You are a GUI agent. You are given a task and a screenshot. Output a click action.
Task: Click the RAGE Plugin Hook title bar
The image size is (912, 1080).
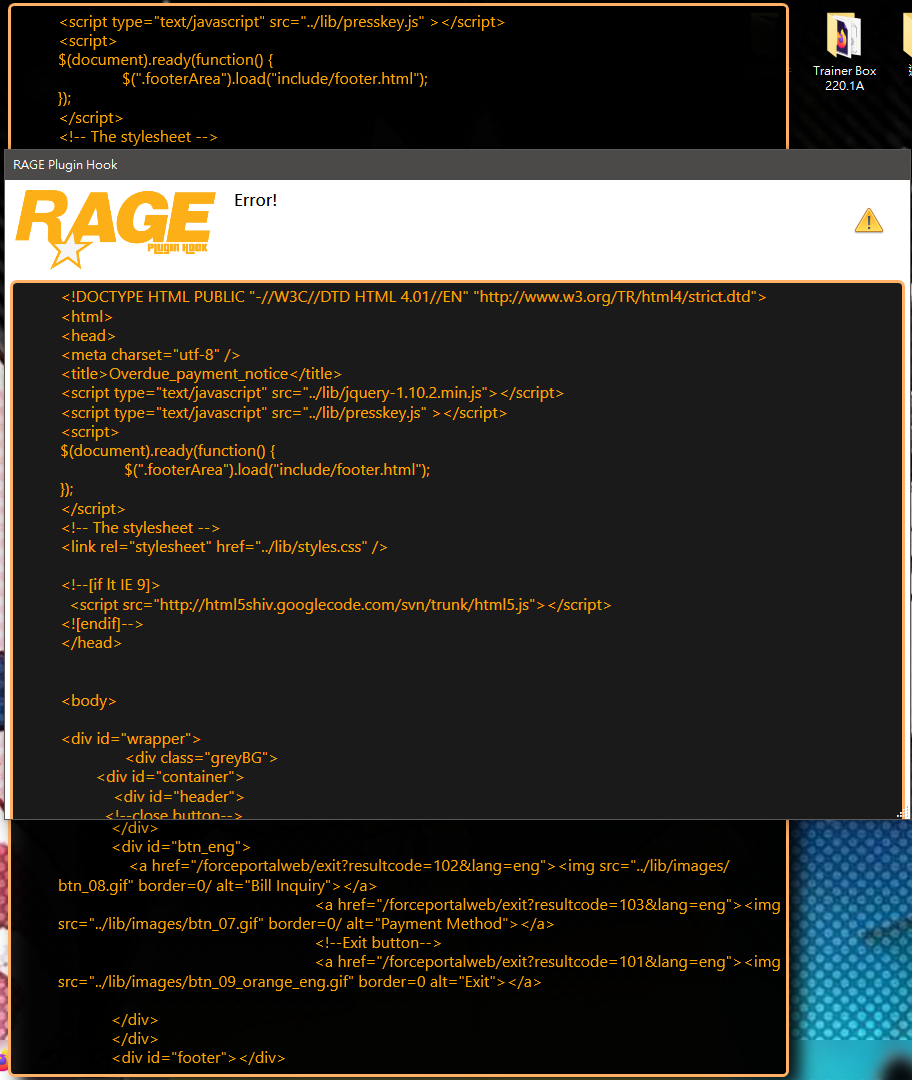coord(457,165)
